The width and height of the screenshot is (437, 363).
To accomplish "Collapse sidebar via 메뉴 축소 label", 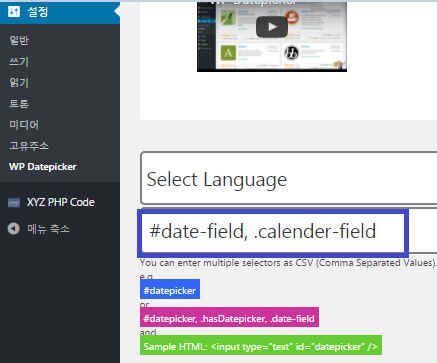I will (48, 229).
